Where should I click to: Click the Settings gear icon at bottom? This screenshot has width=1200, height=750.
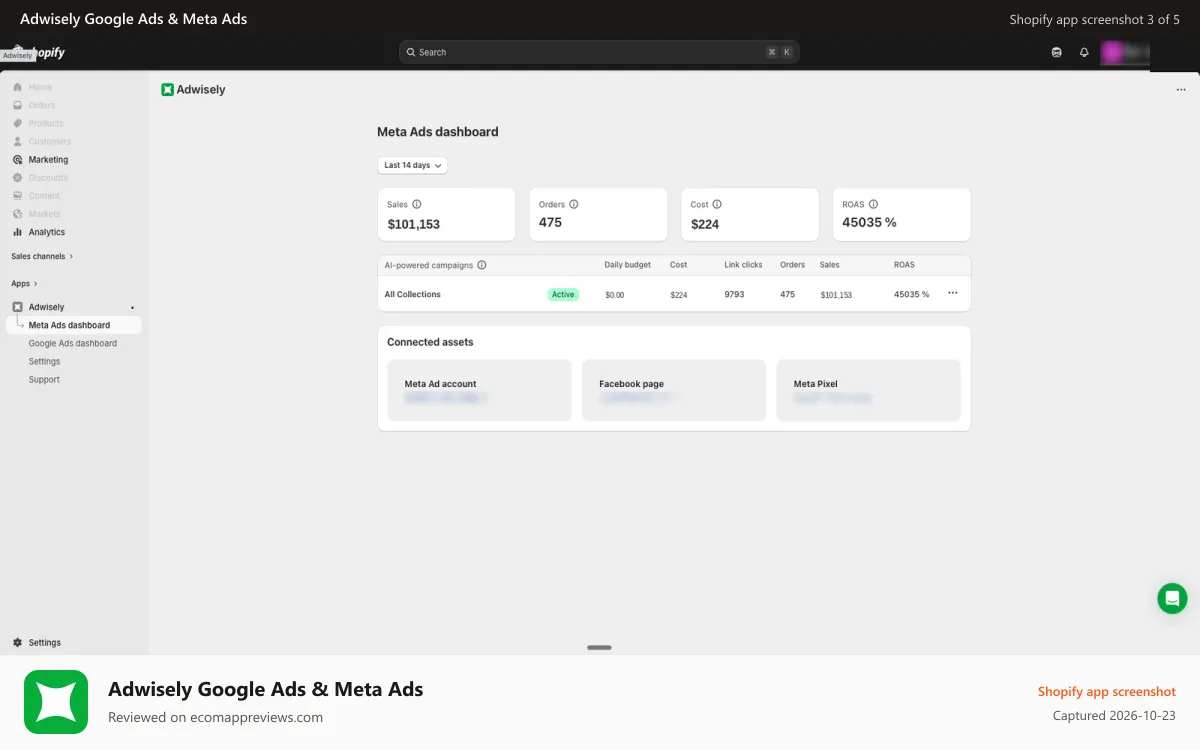[17, 642]
